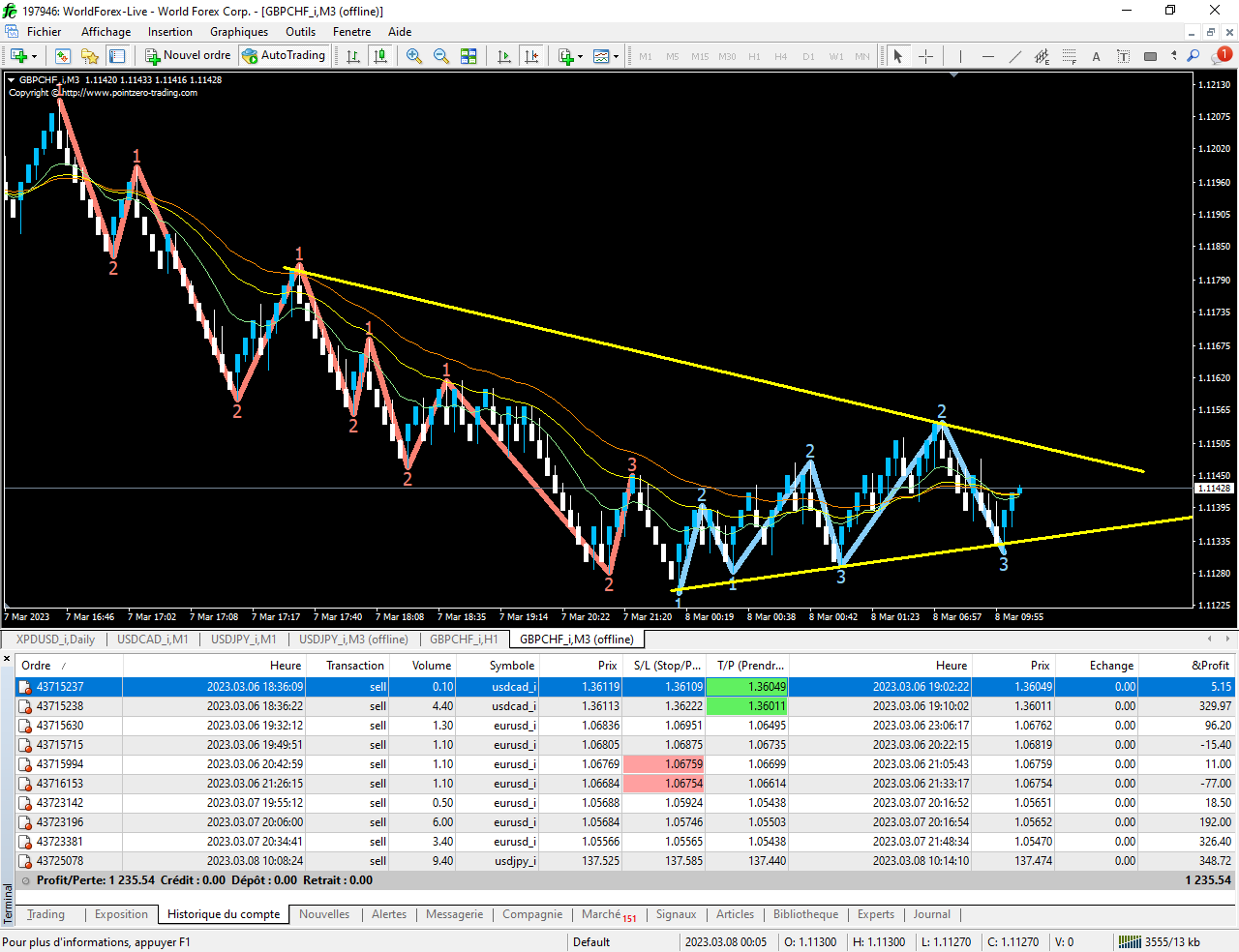Open the Exposition terminal tab
1239x952 pixels.
(x=121, y=914)
